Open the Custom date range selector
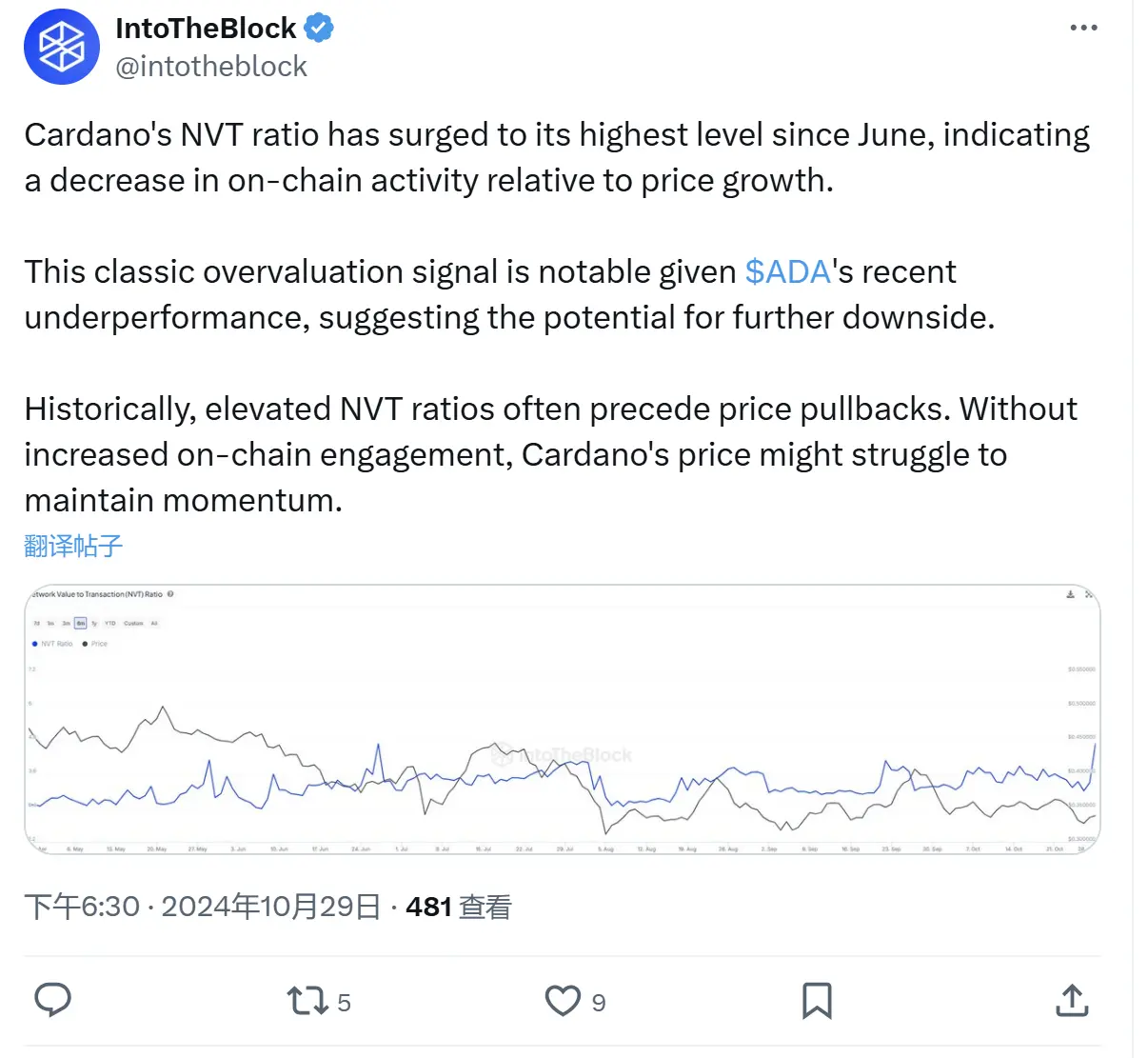Viewport: 1148px width, 1058px height. [x=134, y=623]
